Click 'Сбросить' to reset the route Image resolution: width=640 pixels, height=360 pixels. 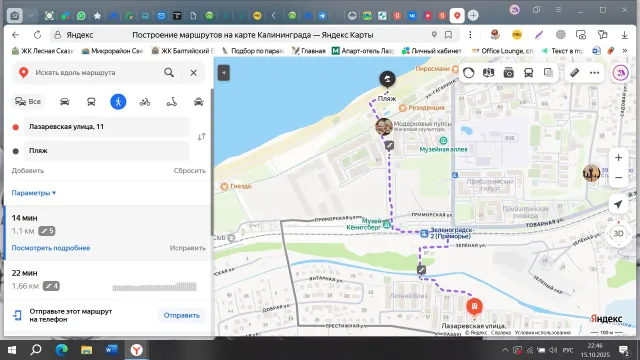click(189, 171)
